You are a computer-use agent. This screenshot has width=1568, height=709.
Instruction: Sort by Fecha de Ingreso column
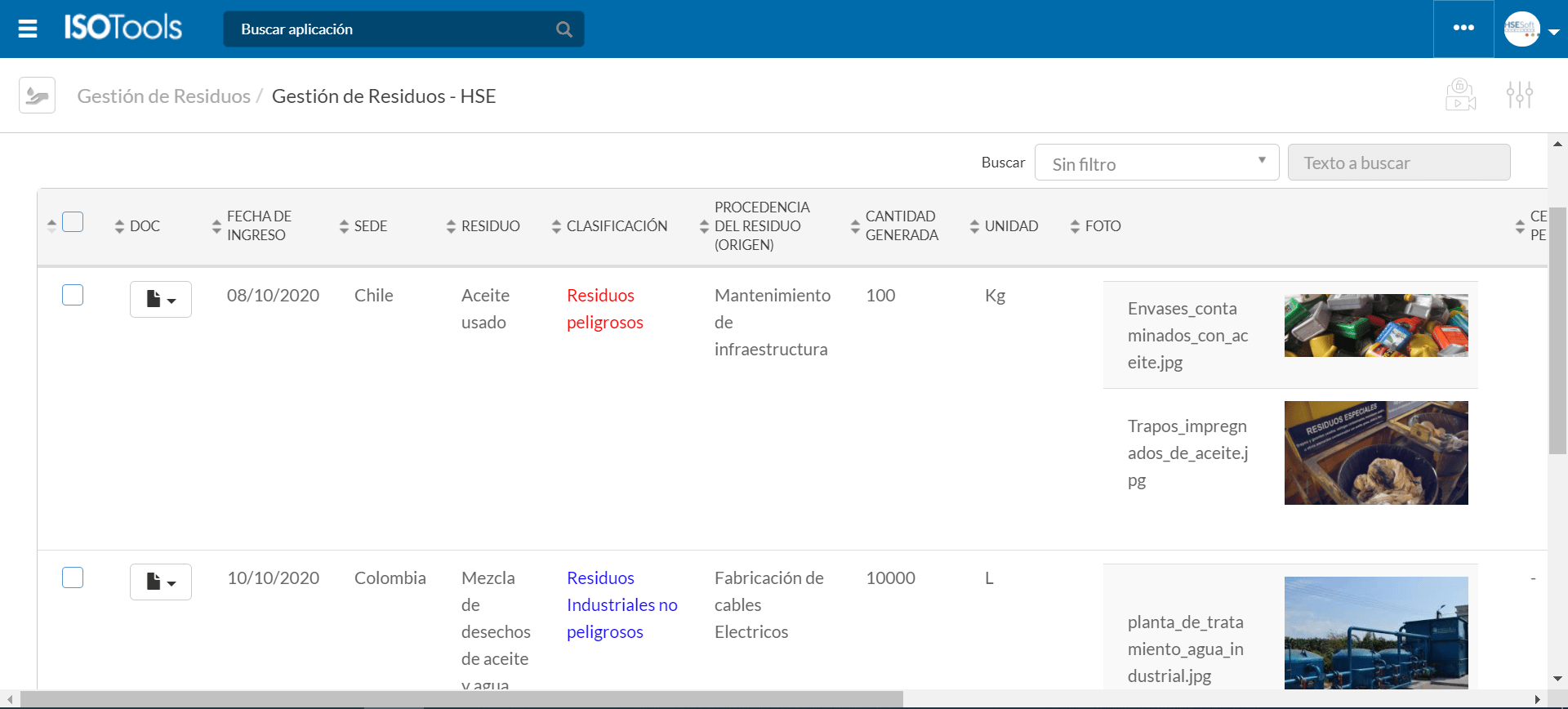[216, 226]
